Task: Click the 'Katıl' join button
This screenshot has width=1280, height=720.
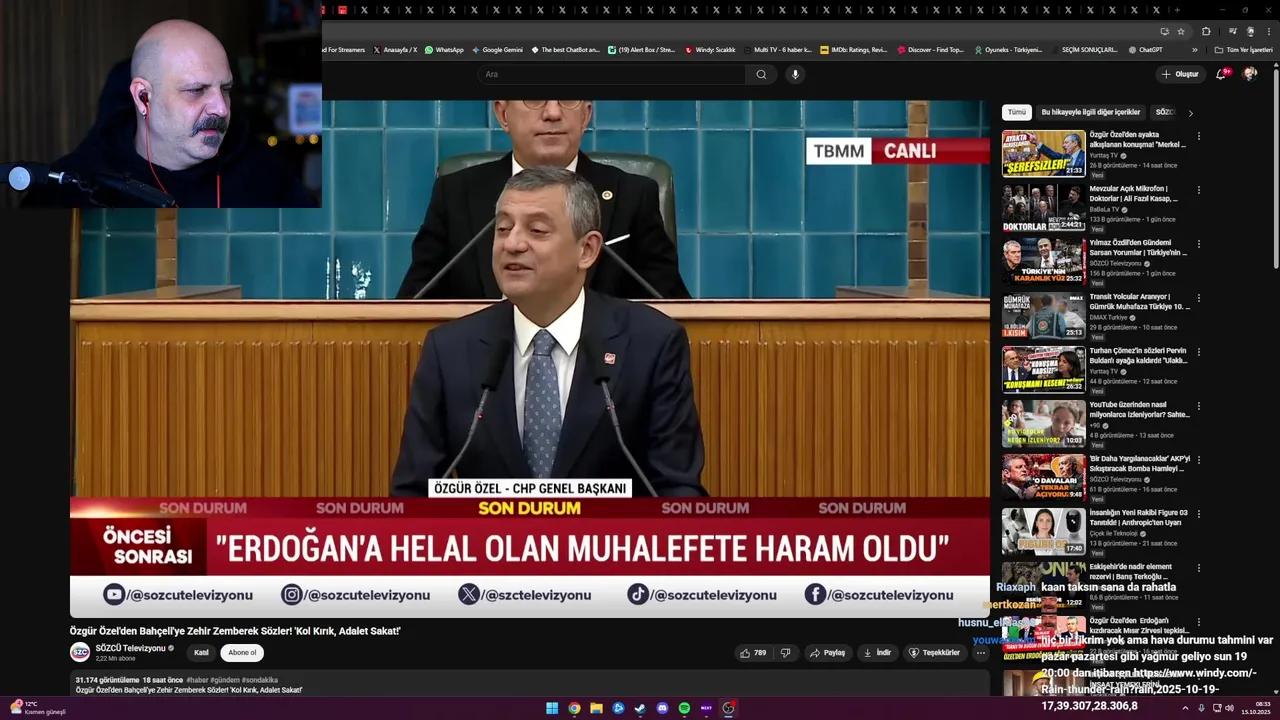Action: tap(201, 653)
